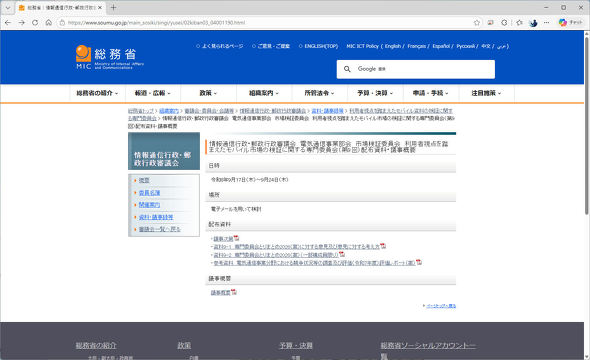
Task: Expand the 申請・手続 navigation menu
Action: pyautogui.click(x=431, y=93)
